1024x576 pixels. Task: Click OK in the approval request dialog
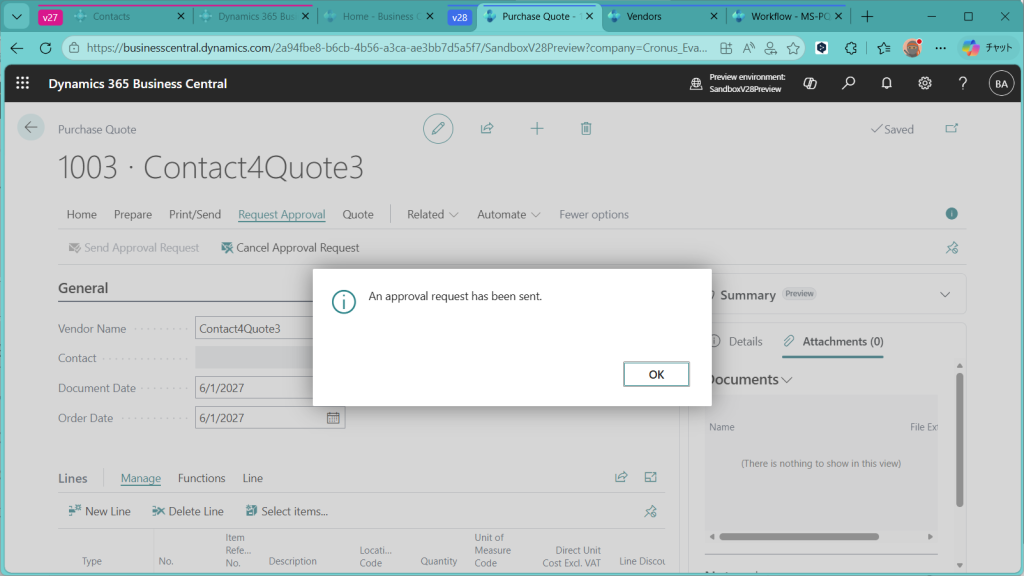[656, 374]
